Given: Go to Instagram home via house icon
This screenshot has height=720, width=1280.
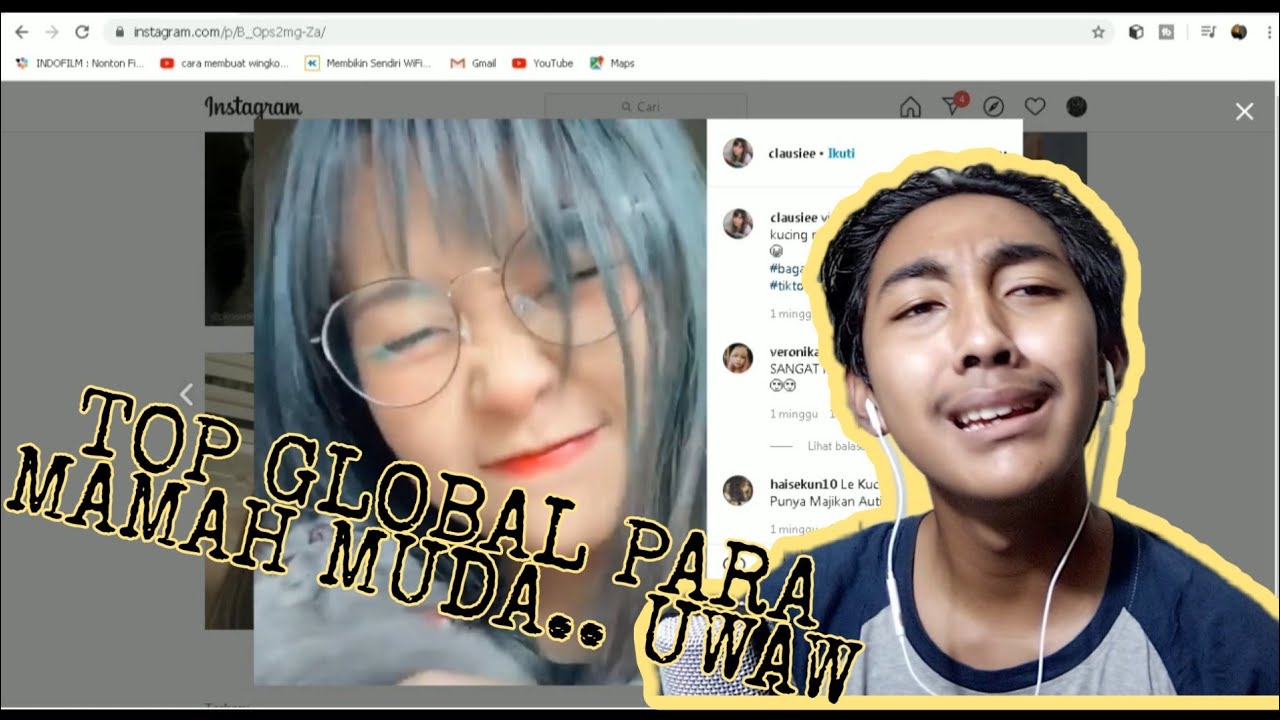Looking at the screenshot, I should [x=910, y=107].
